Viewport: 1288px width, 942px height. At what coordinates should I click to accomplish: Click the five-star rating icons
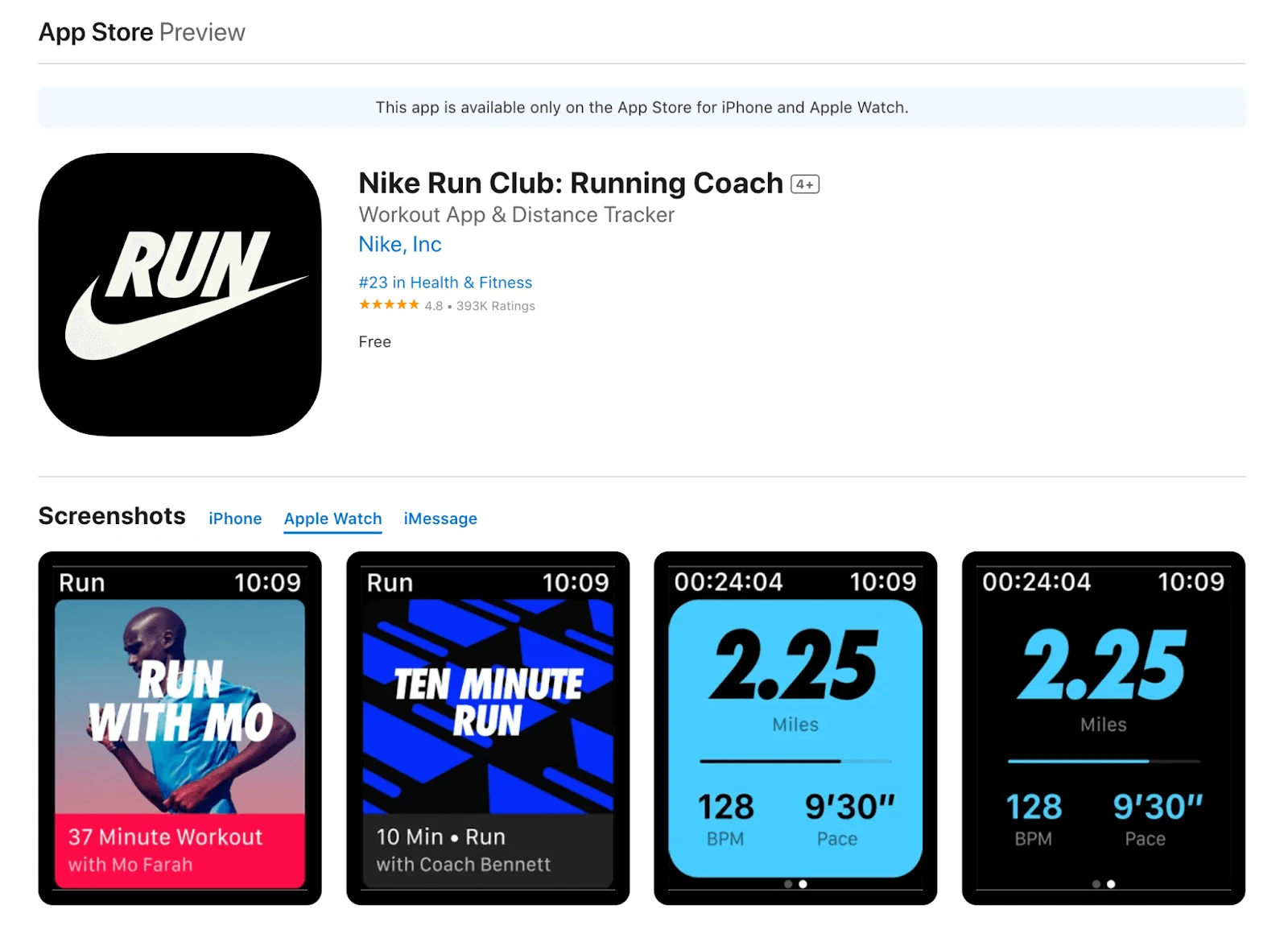coord(389,304)
